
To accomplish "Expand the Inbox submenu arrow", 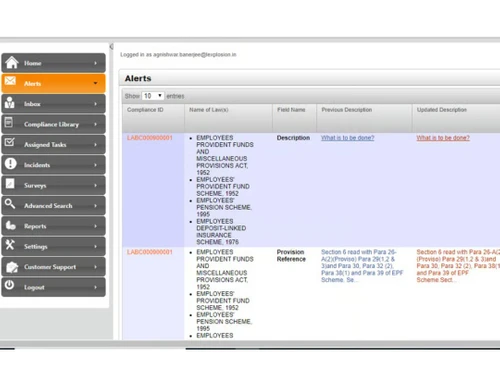I will tap(95, 104).
